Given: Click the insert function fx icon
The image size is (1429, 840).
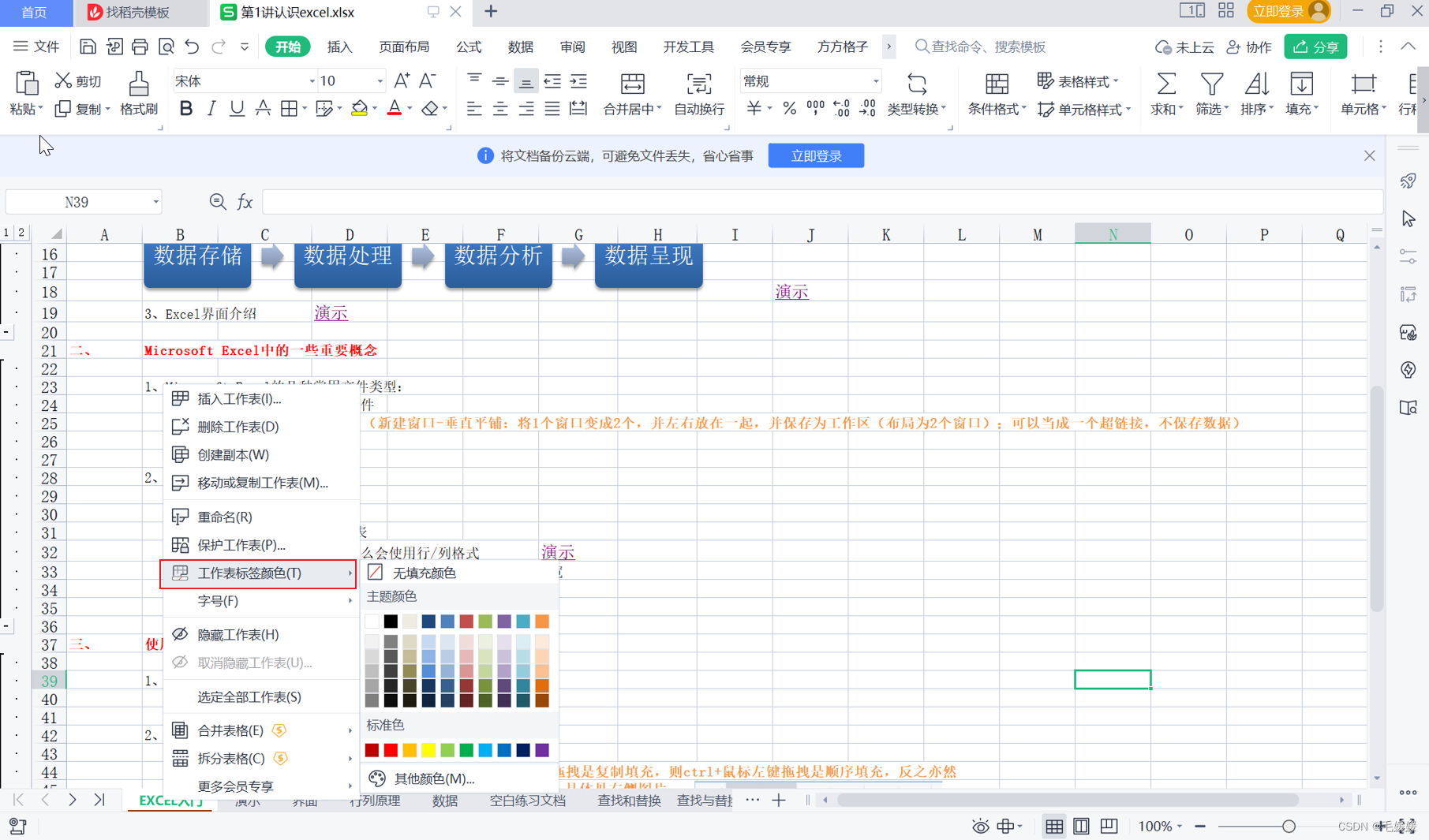Looking at the screenshot, I should (x=245, y=202).
